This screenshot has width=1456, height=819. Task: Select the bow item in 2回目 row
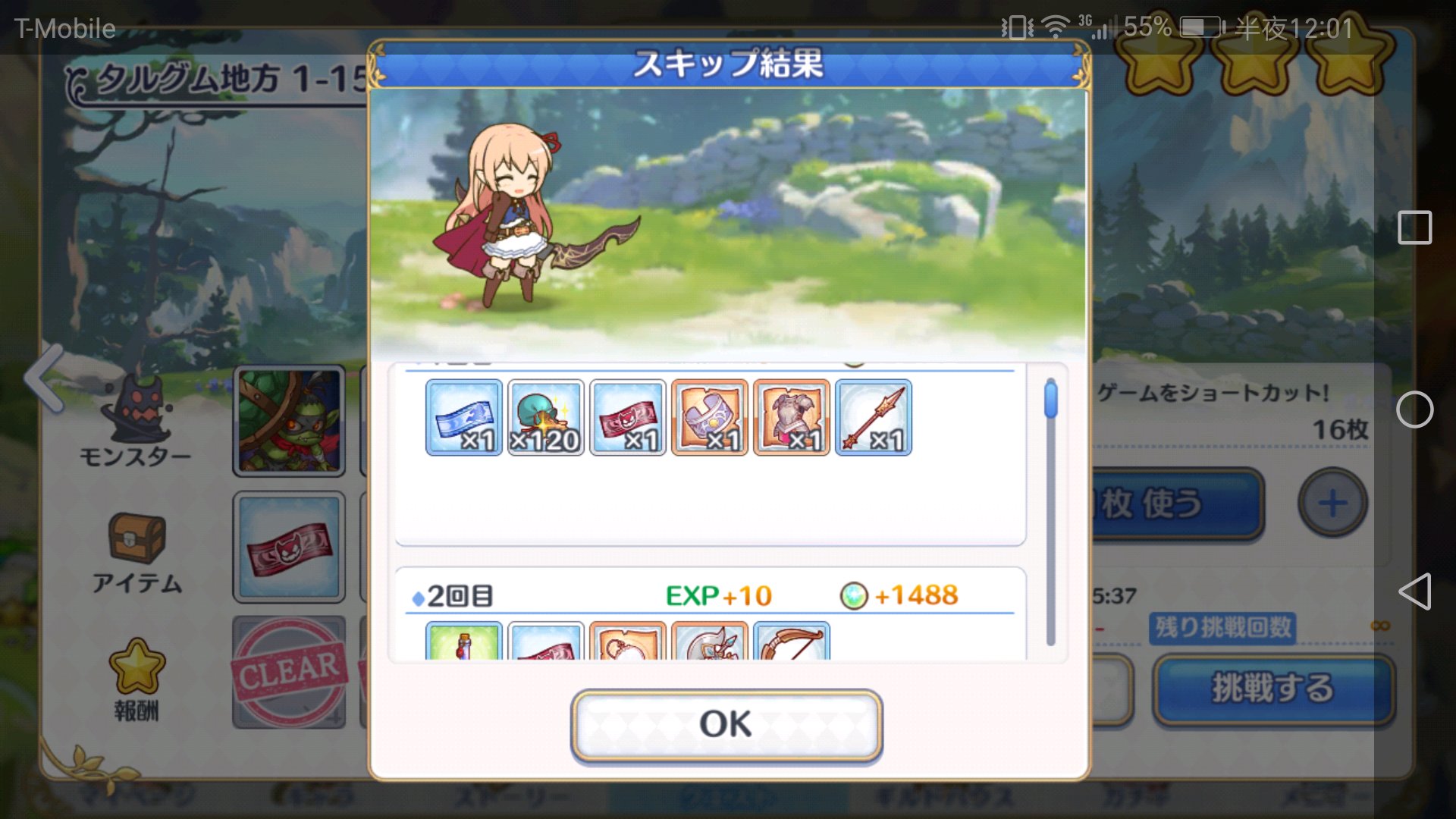click(x=791, y=641)
